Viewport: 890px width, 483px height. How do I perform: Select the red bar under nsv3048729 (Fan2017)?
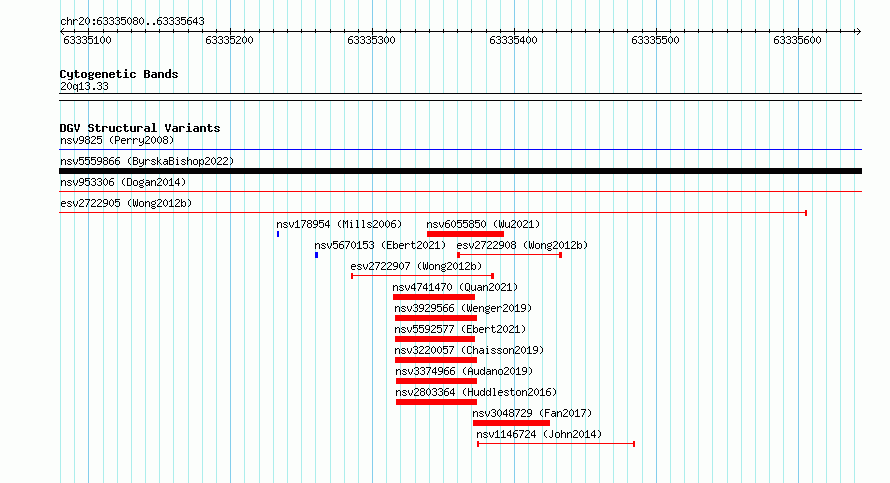(511, 423)
